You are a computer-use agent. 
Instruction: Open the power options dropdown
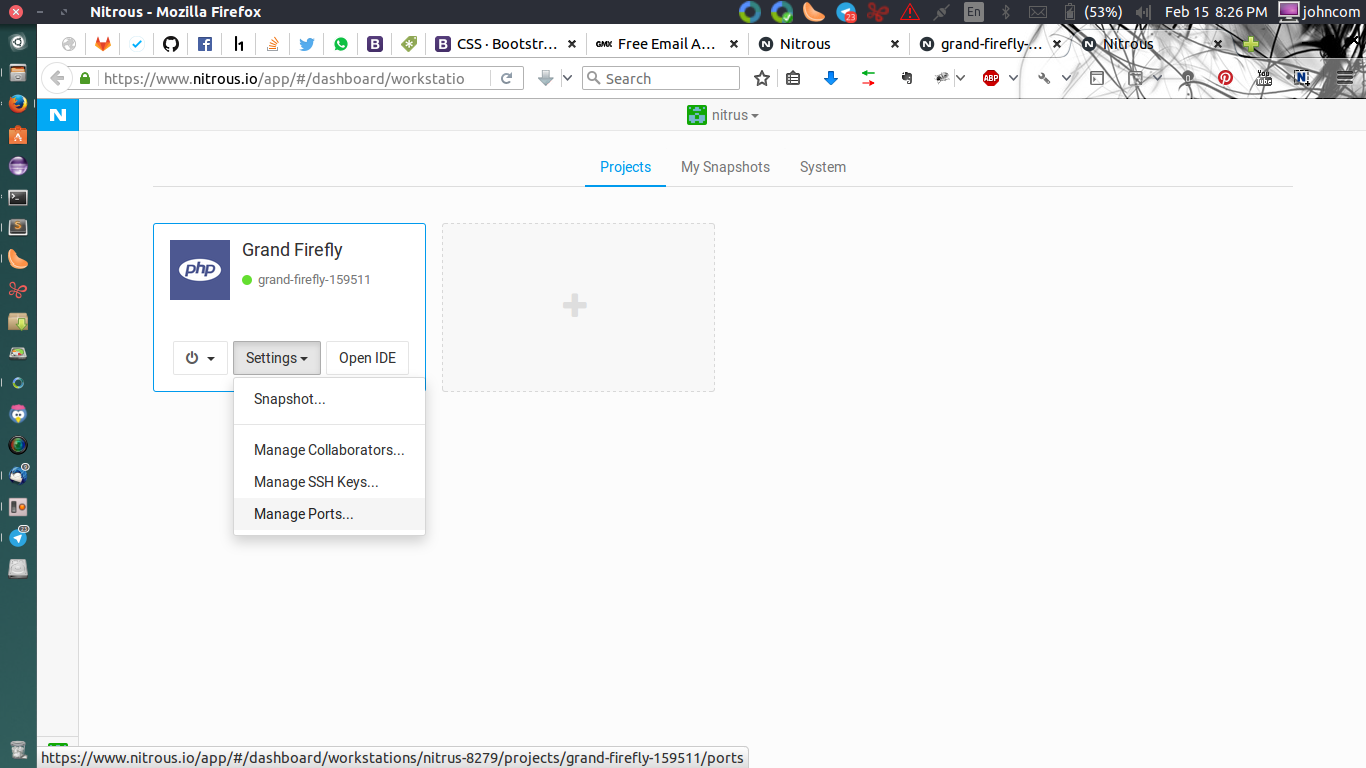pos(200,358)
